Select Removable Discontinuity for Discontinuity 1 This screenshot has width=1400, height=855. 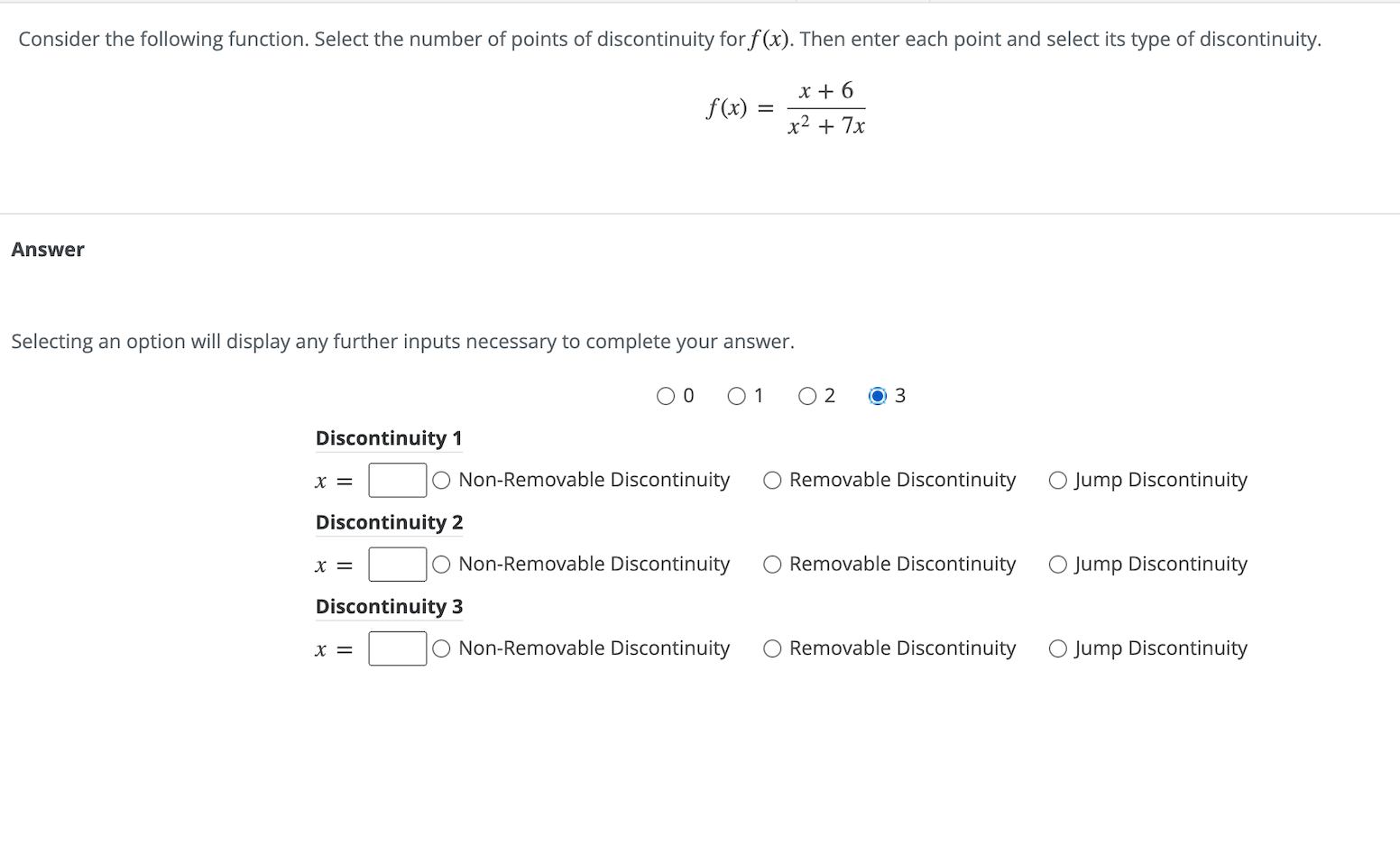pos(772,480)
